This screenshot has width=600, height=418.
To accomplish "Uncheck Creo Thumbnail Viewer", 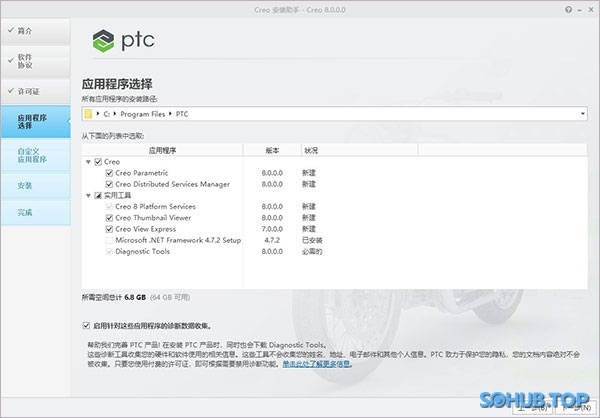I will tap(109, 218).
